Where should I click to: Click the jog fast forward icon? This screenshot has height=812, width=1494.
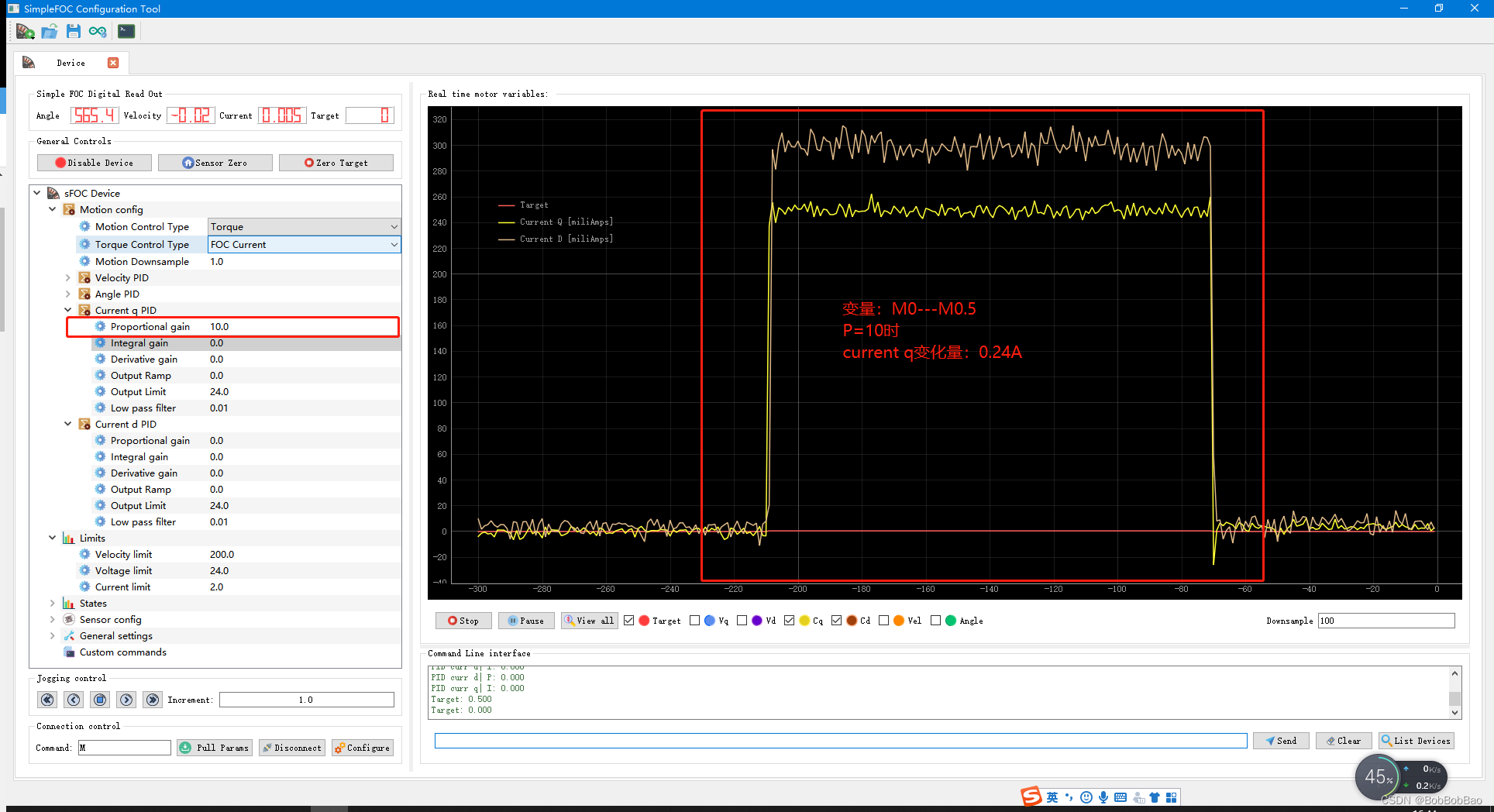[153, 700]
